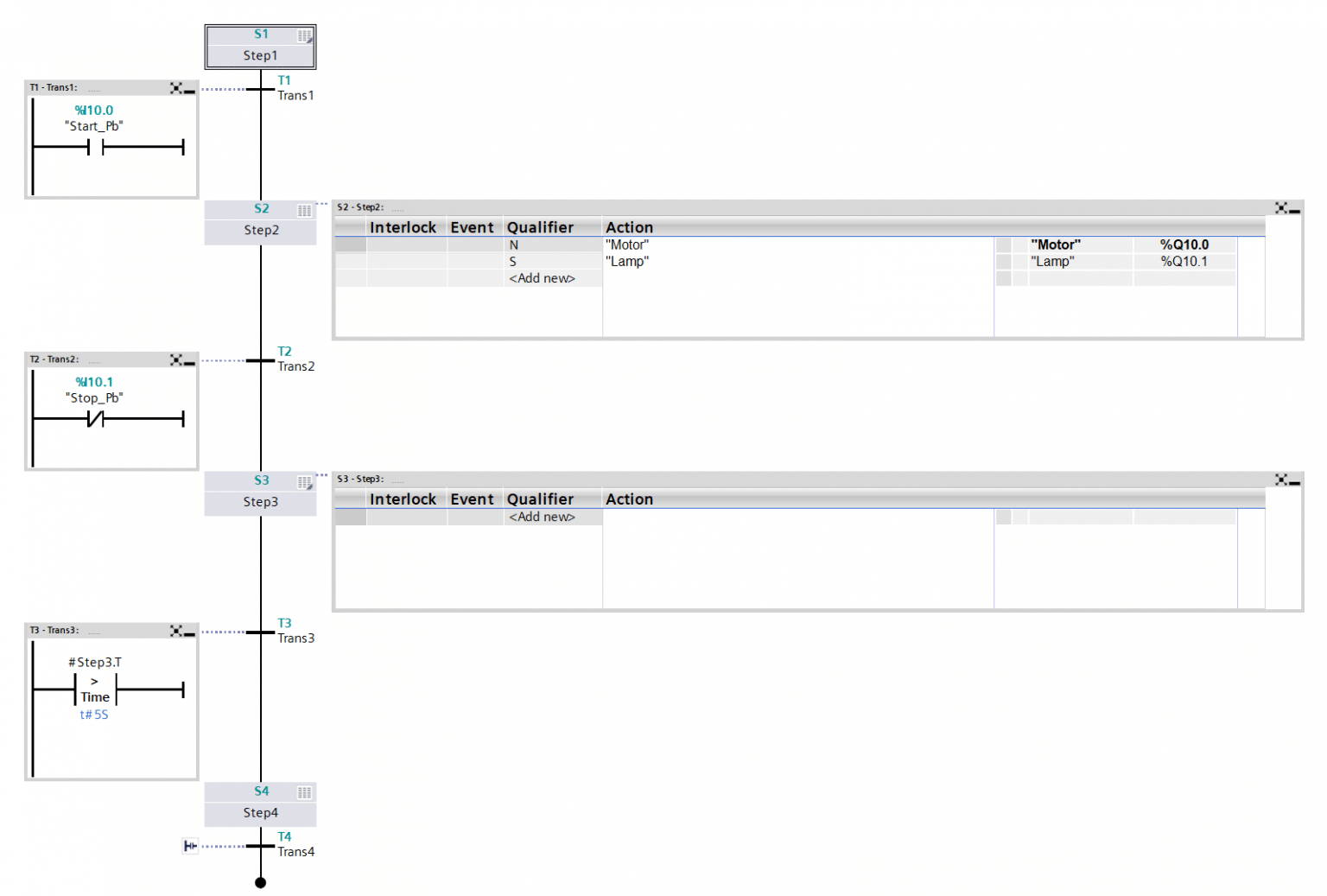The height and width of the screenshot is (896, 1327).
Task: Click the action table icon beside step S1
Action: (x=304, y=35)
